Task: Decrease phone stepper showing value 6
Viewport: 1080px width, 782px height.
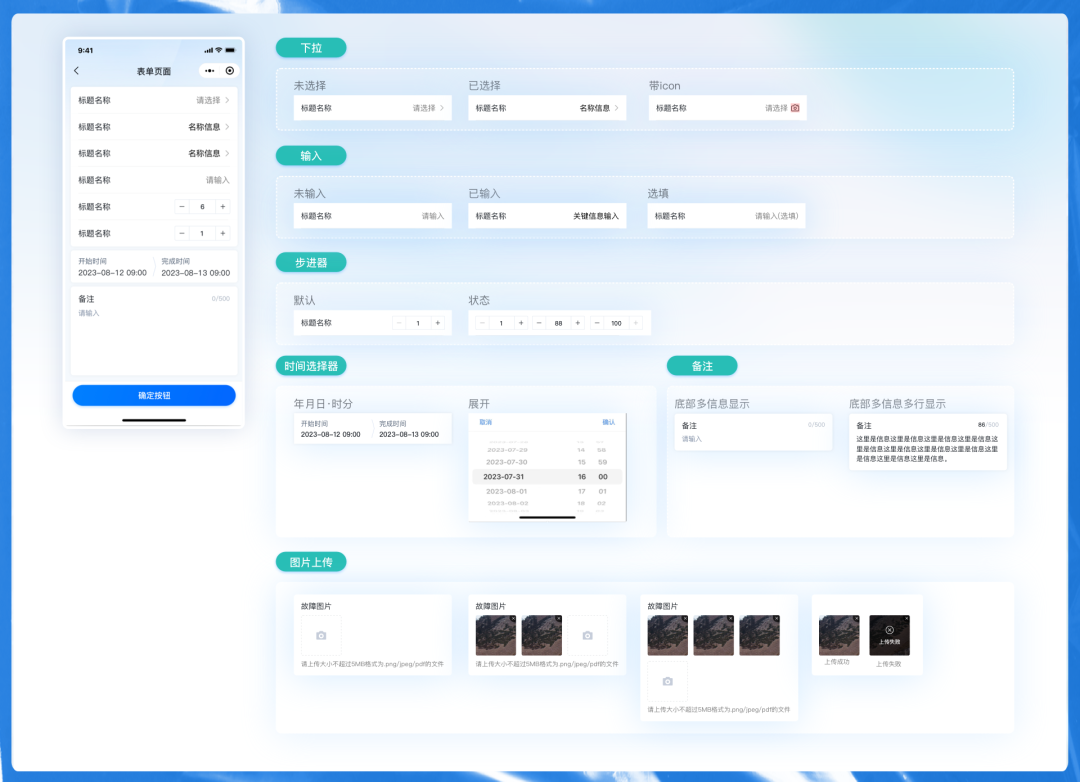Action: pyautogui.click(x=182, y=207)
